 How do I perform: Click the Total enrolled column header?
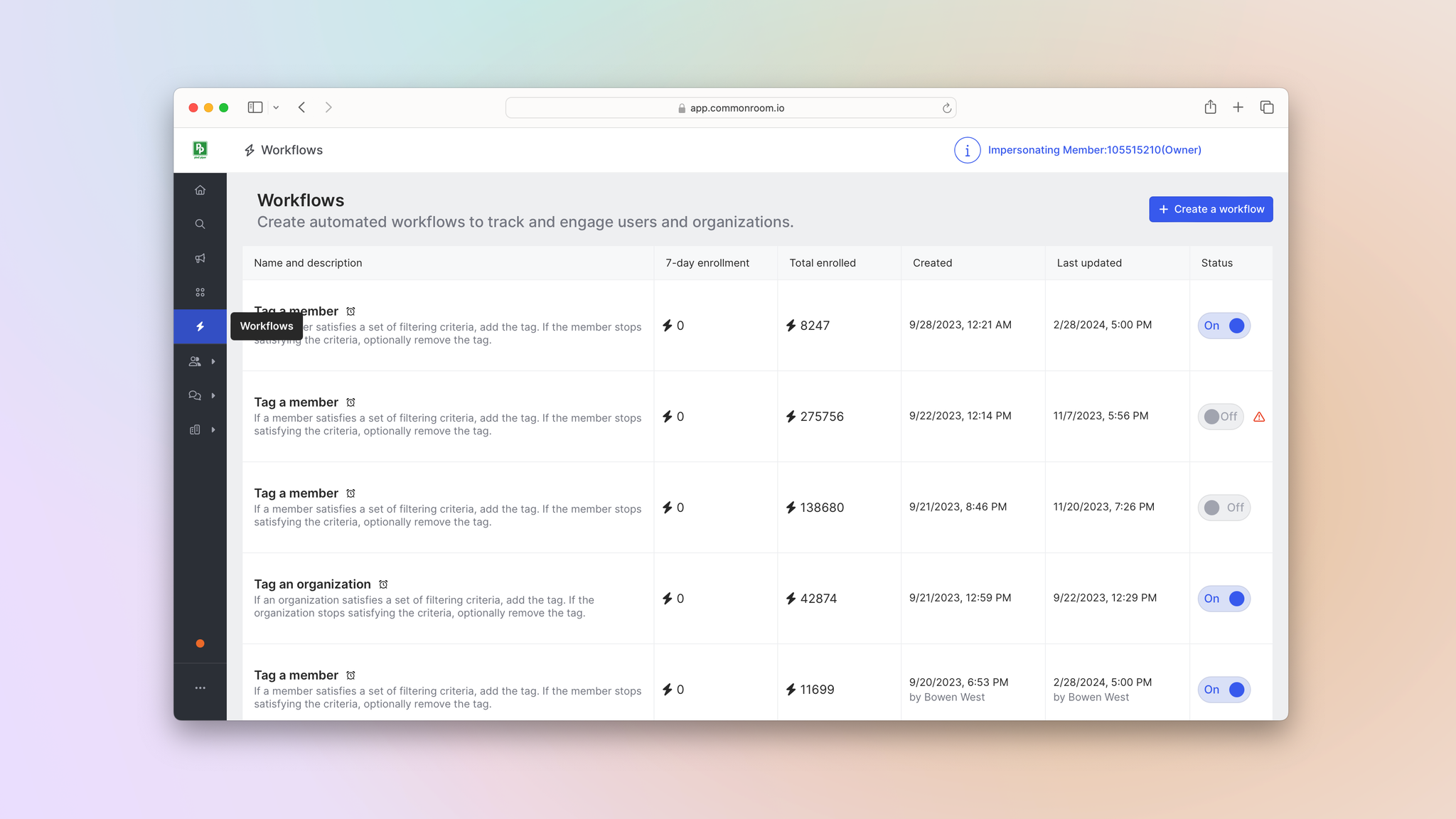click(823, 263)
